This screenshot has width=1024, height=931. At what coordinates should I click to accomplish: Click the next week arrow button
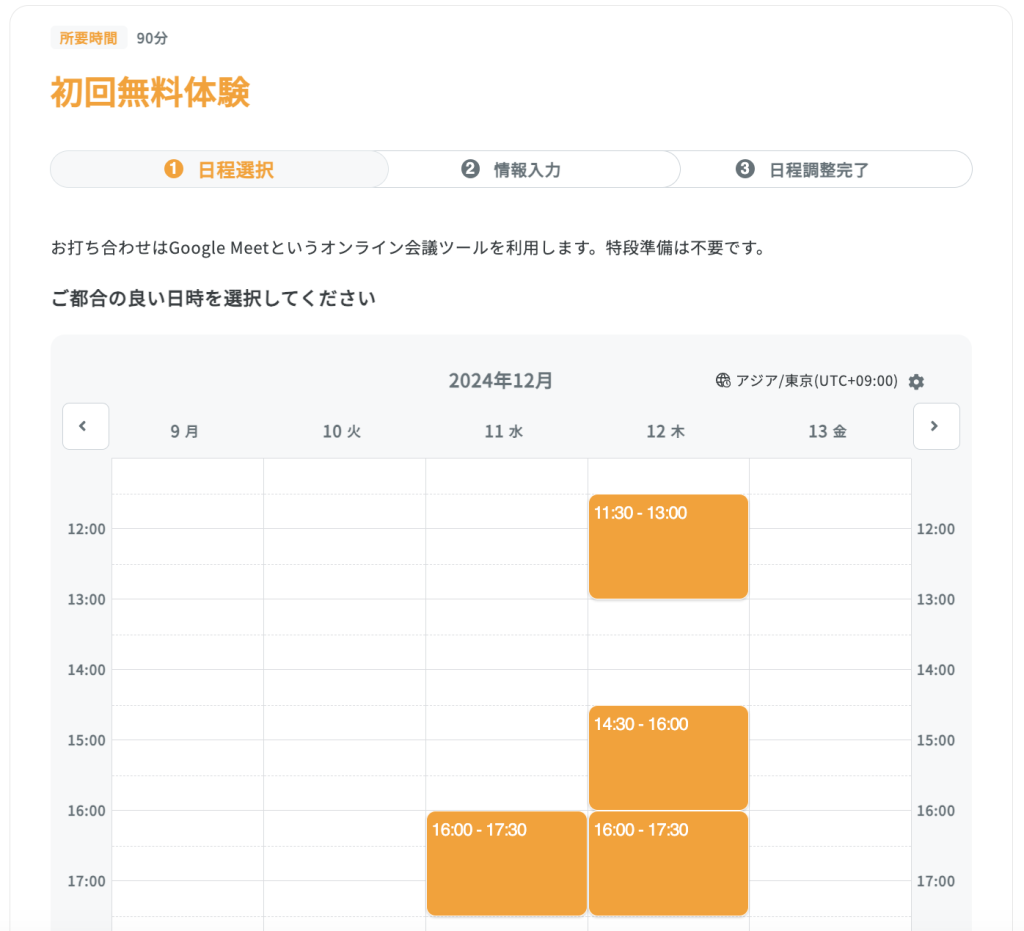[x=935, y=426]
